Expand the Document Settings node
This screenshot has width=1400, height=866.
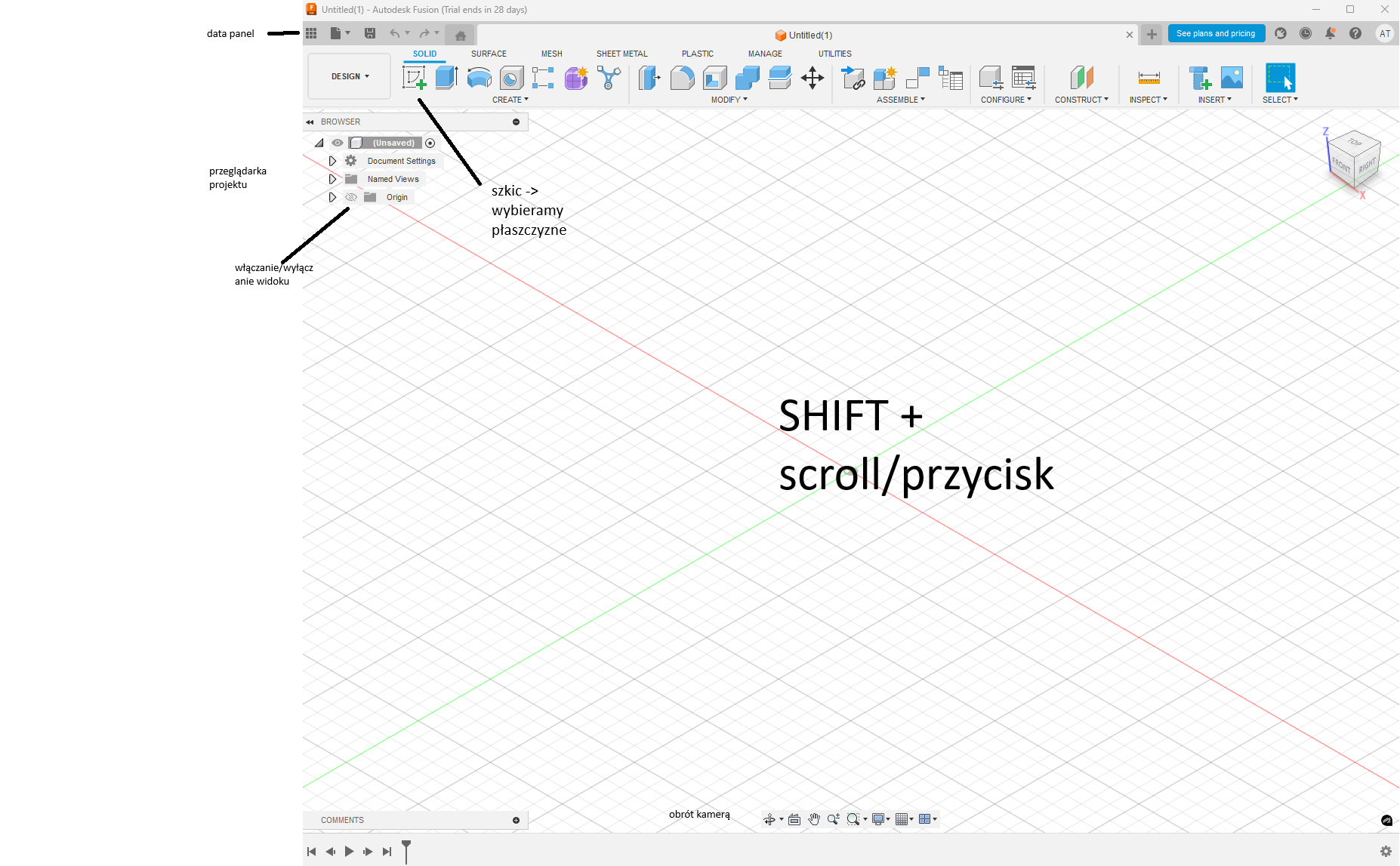pos(332,161)
